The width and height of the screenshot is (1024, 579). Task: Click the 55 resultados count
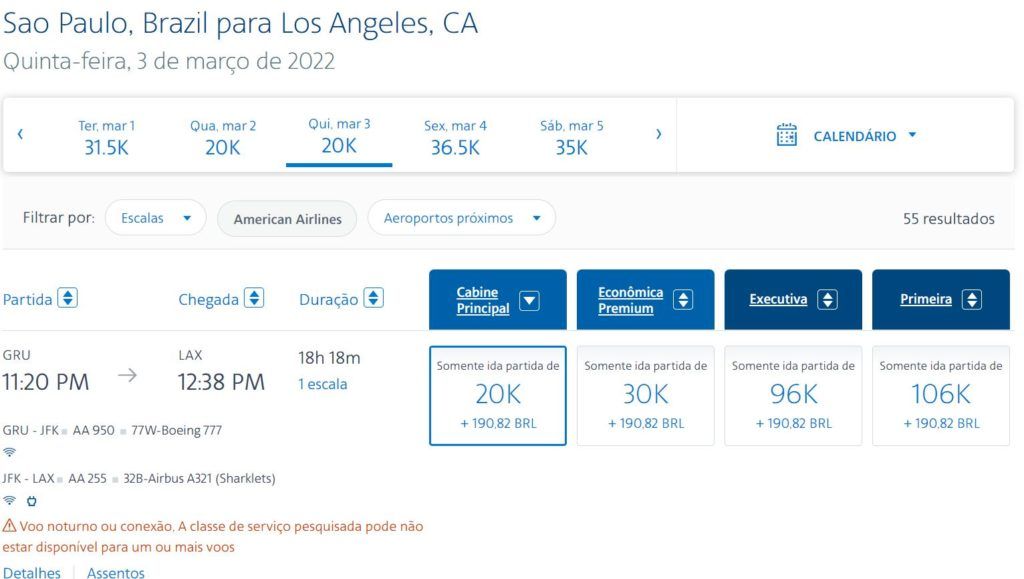(948, 219)
